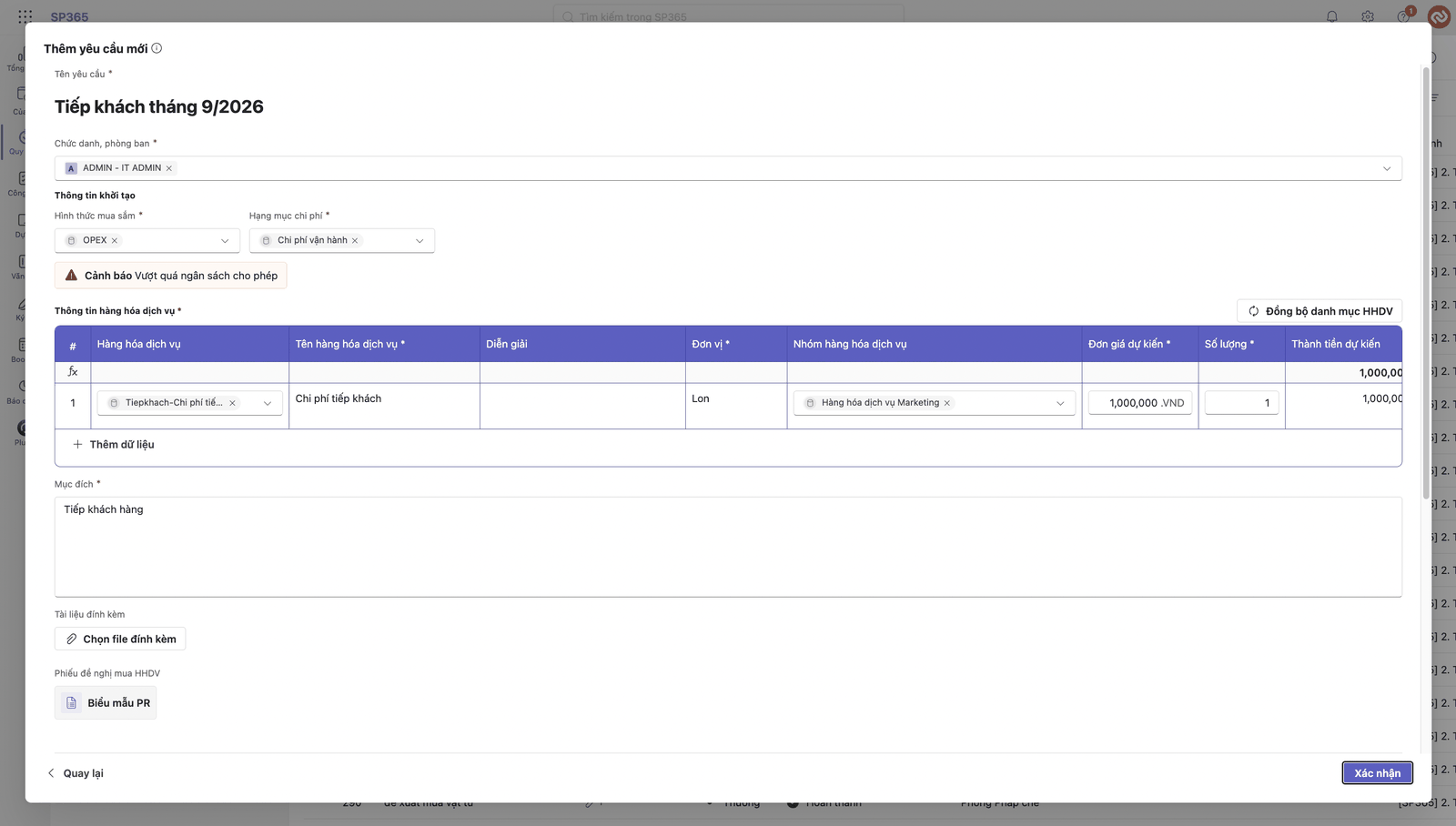Remove the Hàng hóa dịch vụ Marketing tag
The width and height of the screenshot is (1456, 826).
pyautogui.click(x=947, y=403)
